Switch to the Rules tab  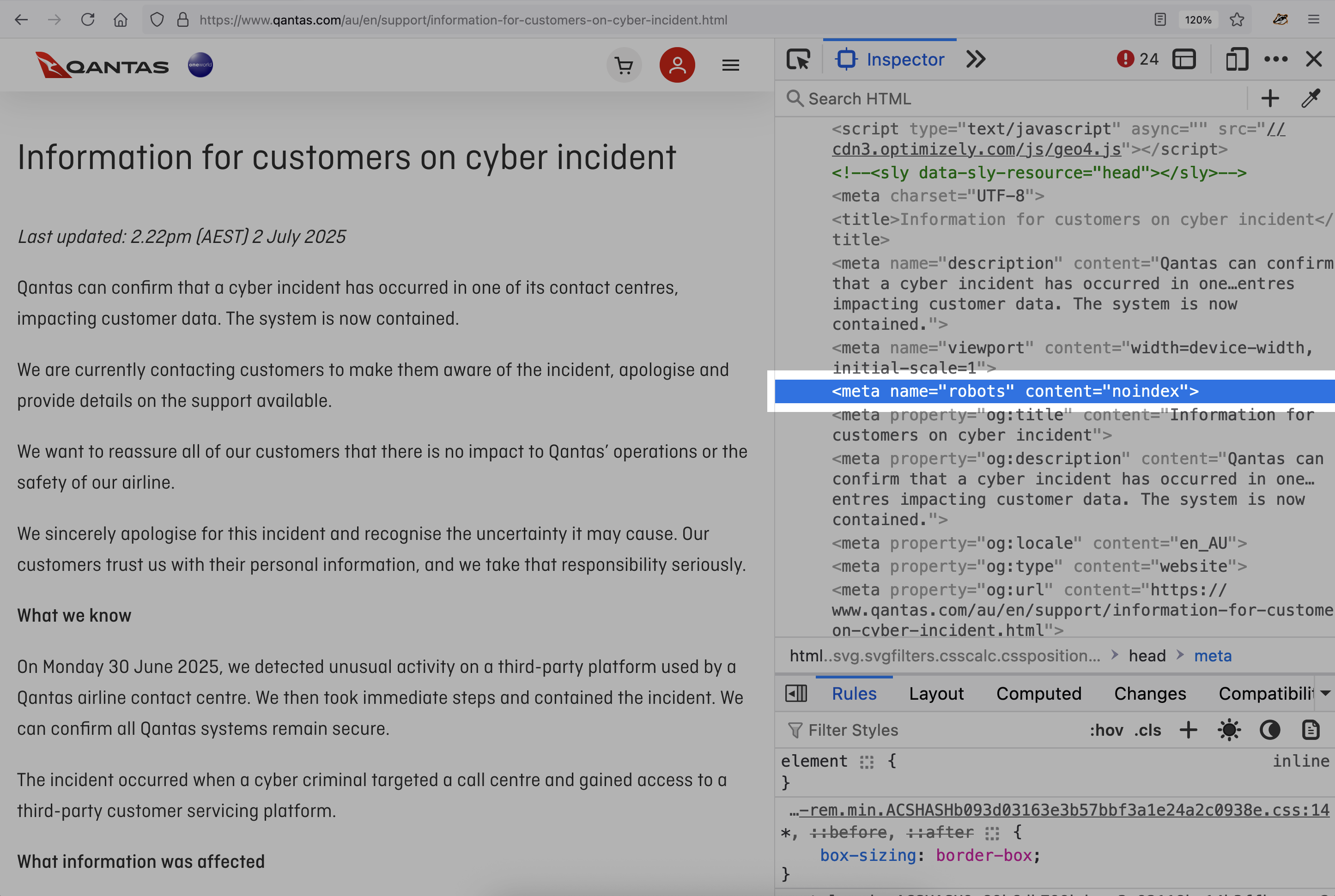point(854,694)
